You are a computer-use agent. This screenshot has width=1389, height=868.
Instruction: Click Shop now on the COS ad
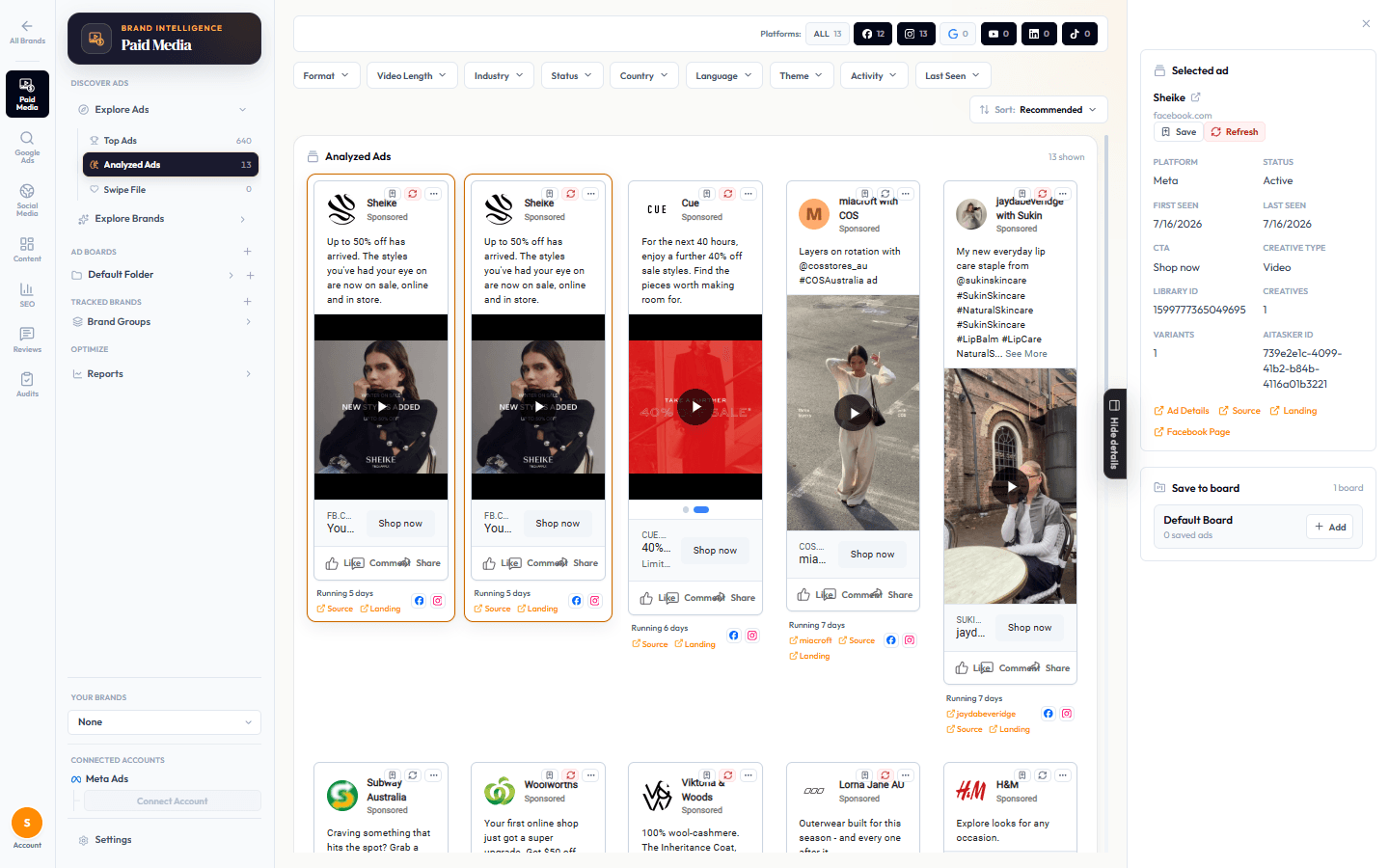point(872,555)
